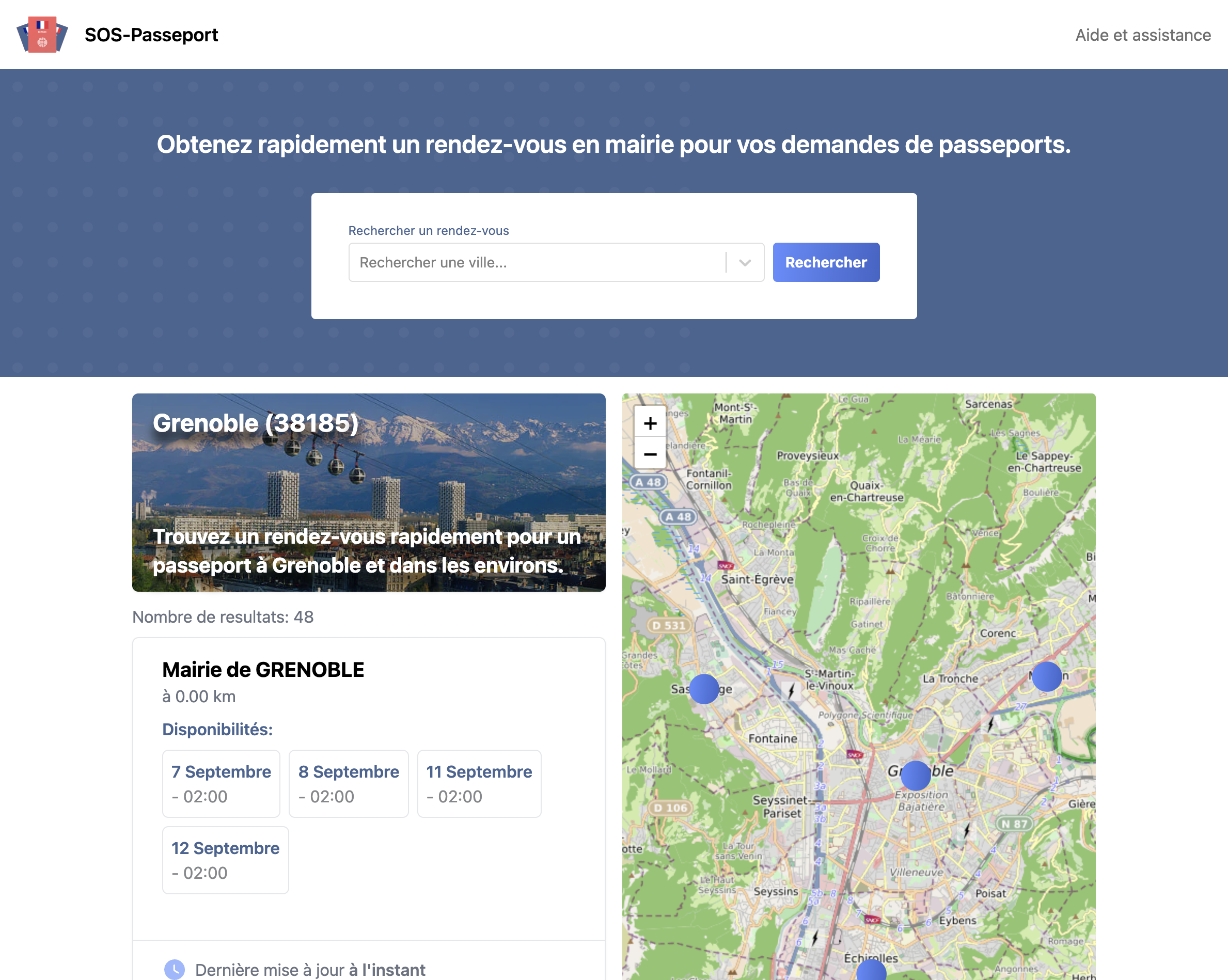1228x980 pixels.
Task: Zoom in on the map
Action: 651,423
